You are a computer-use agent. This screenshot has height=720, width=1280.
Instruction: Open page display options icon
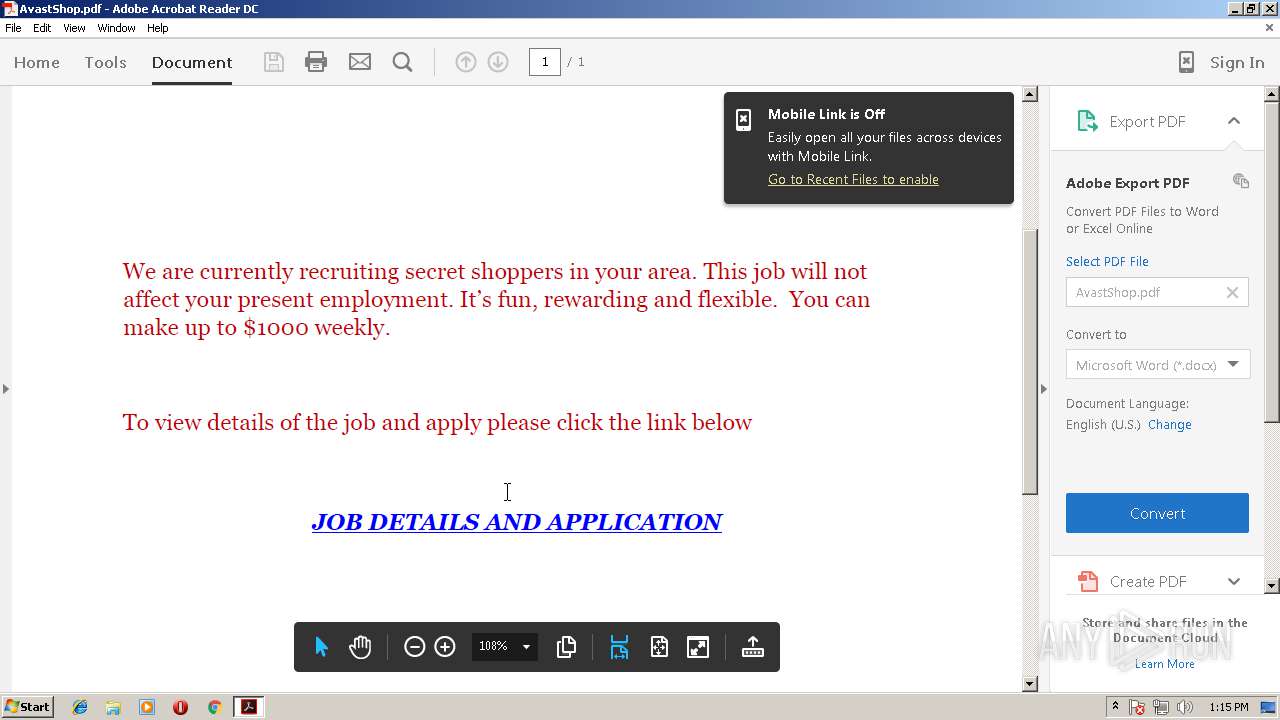click(x=566, y=647)
